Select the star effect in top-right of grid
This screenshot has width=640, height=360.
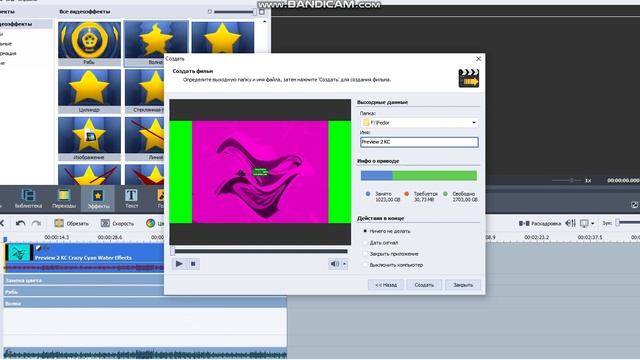222,38
